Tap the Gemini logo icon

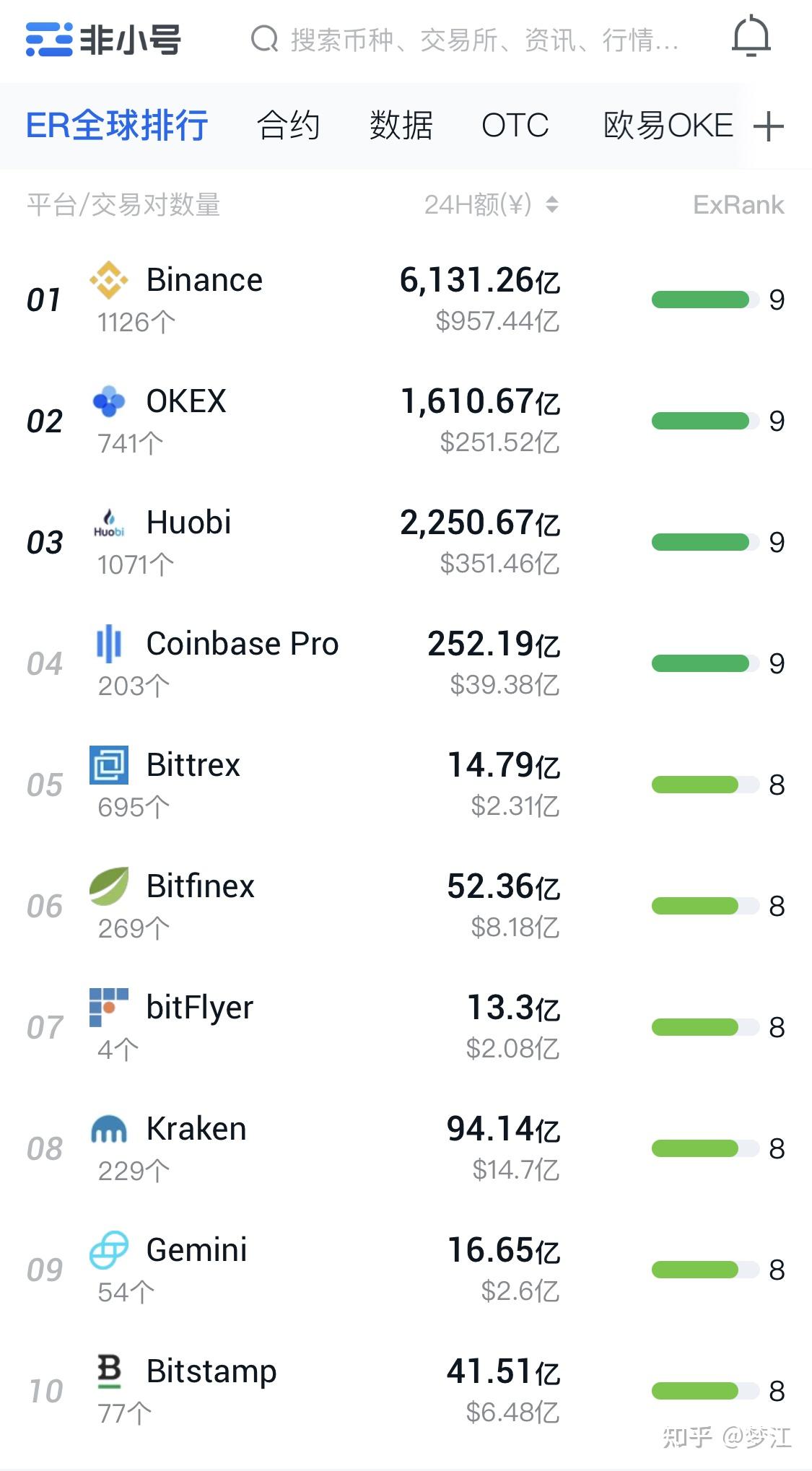pyautogui.click(x=109, y=1250)
